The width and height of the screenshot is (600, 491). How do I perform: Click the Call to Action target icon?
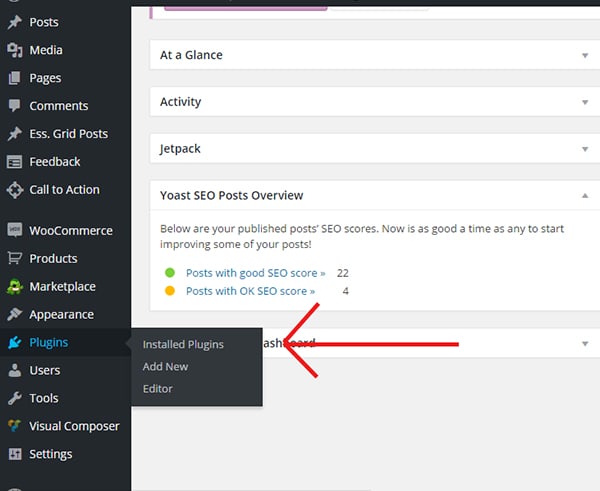click(15, 190)
